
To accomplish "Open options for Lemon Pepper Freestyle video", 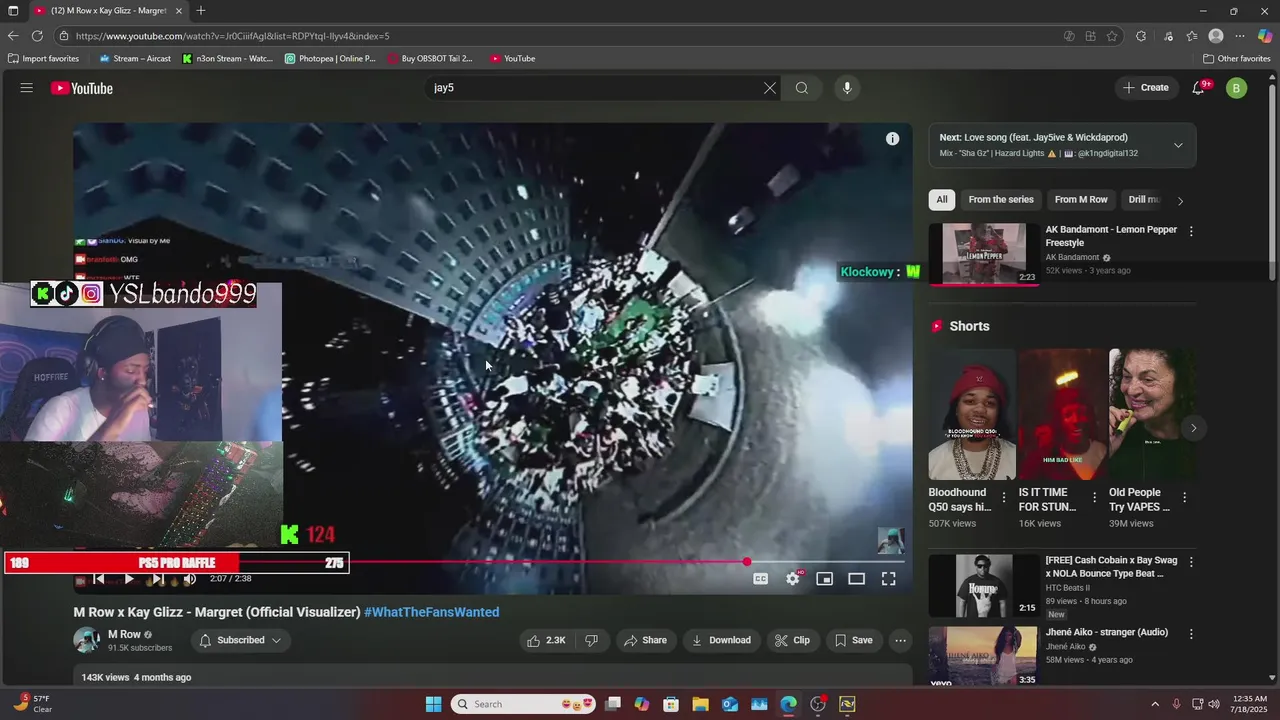I will tap(1190, 231).
